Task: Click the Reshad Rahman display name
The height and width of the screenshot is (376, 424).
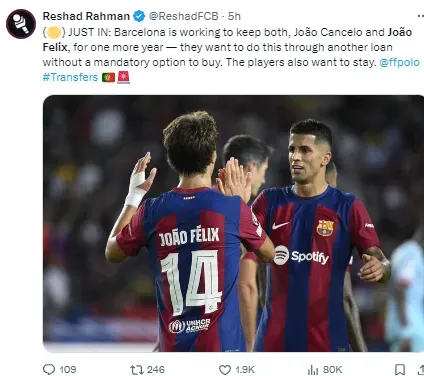Action: coord(86,16)
